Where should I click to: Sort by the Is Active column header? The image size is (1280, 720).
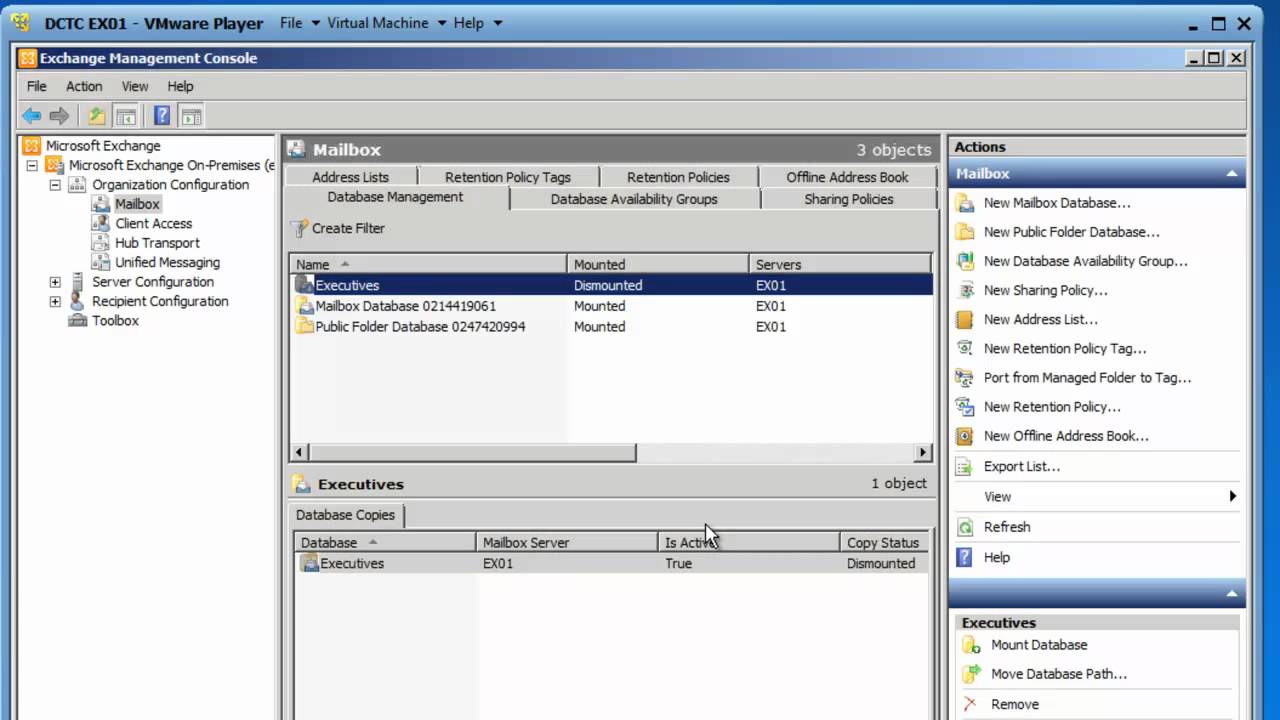748,543
